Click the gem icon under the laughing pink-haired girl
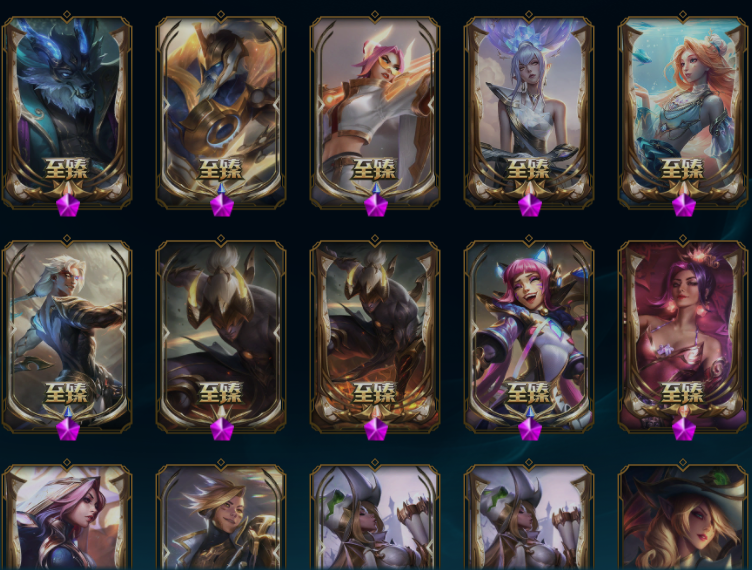 coord(529,429)
